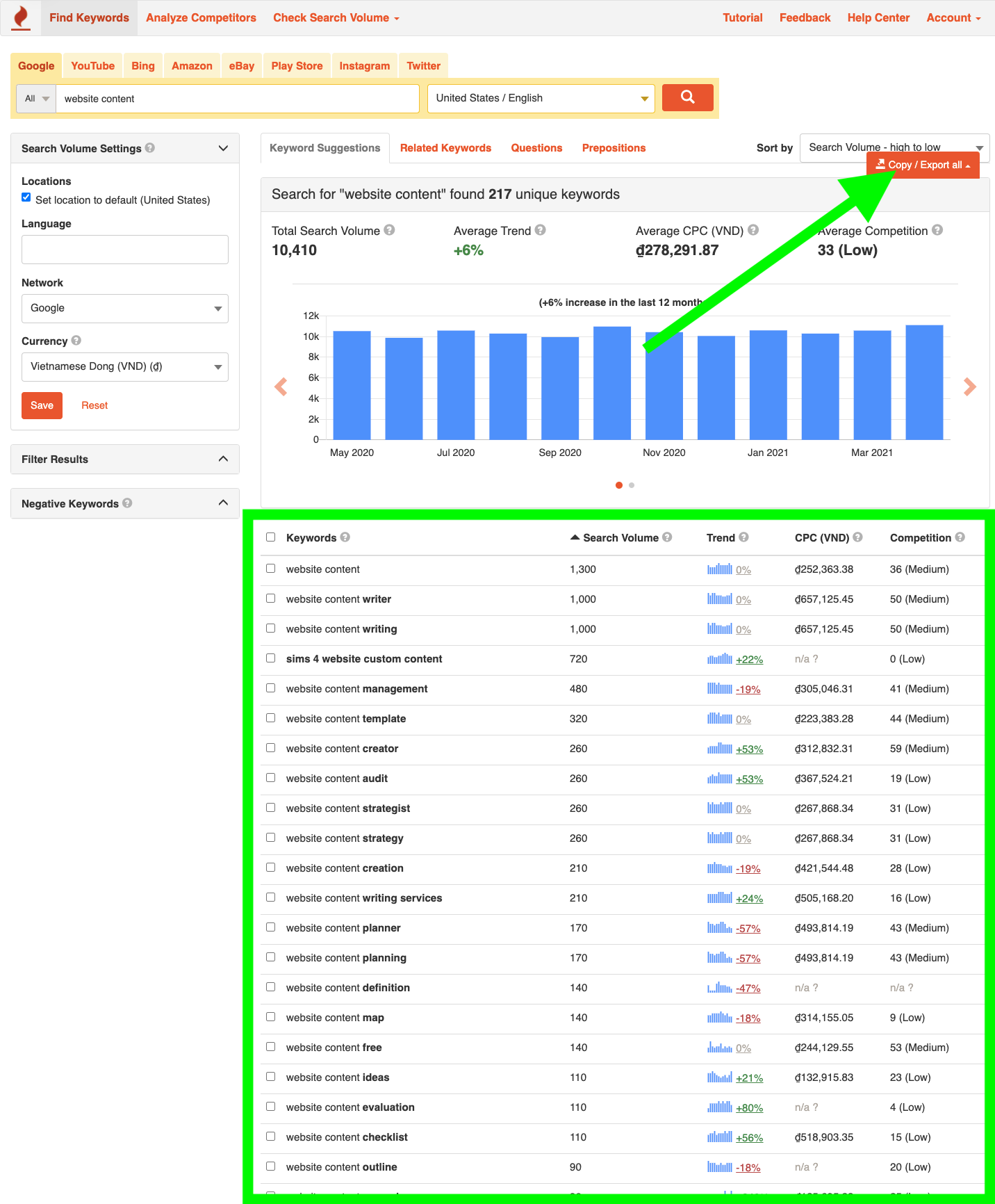Click the Language input field

point(125,250)
